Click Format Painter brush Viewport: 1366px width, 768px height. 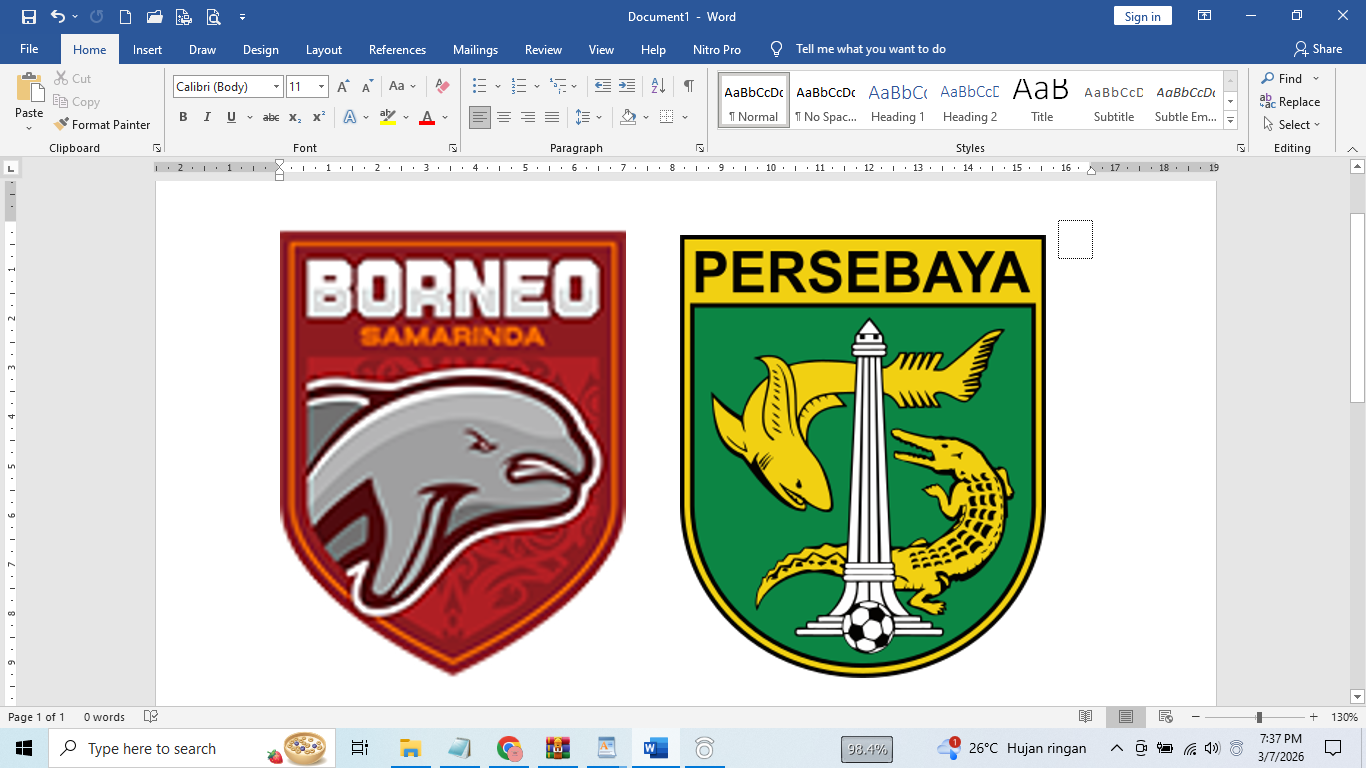[102, 125]
